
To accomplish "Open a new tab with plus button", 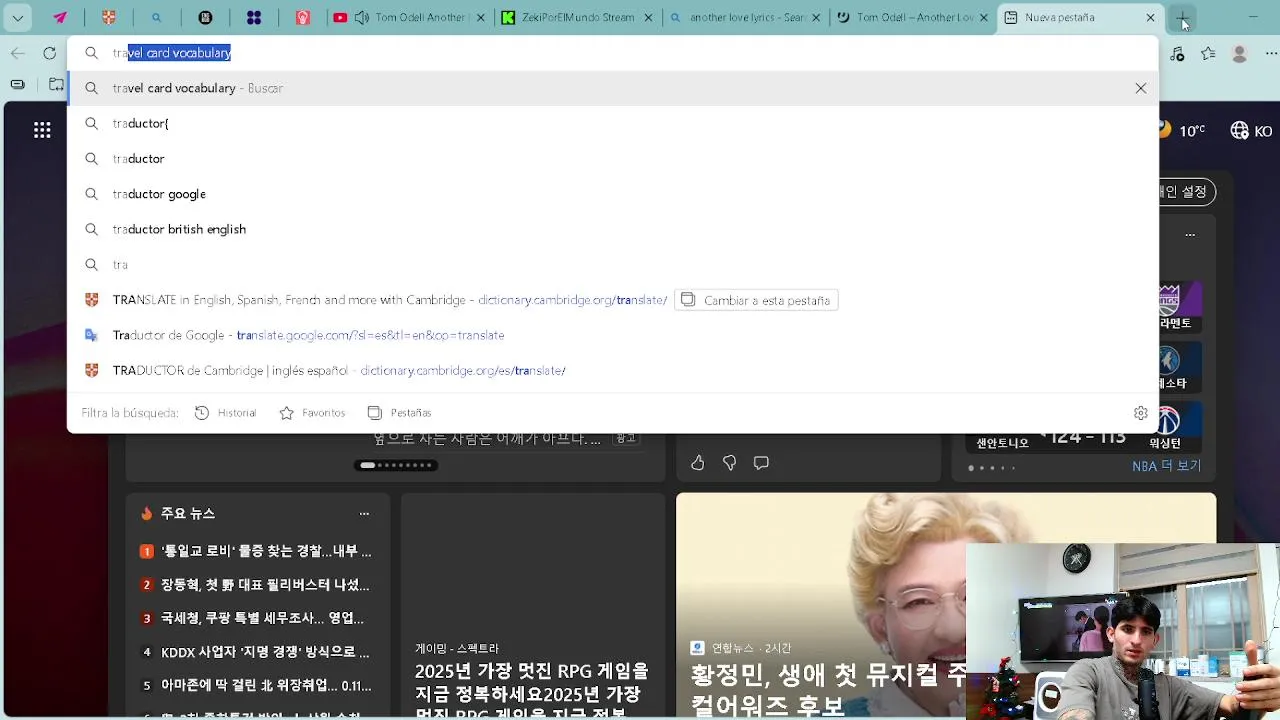I will pyautogui.click(x=1182, y=18).
